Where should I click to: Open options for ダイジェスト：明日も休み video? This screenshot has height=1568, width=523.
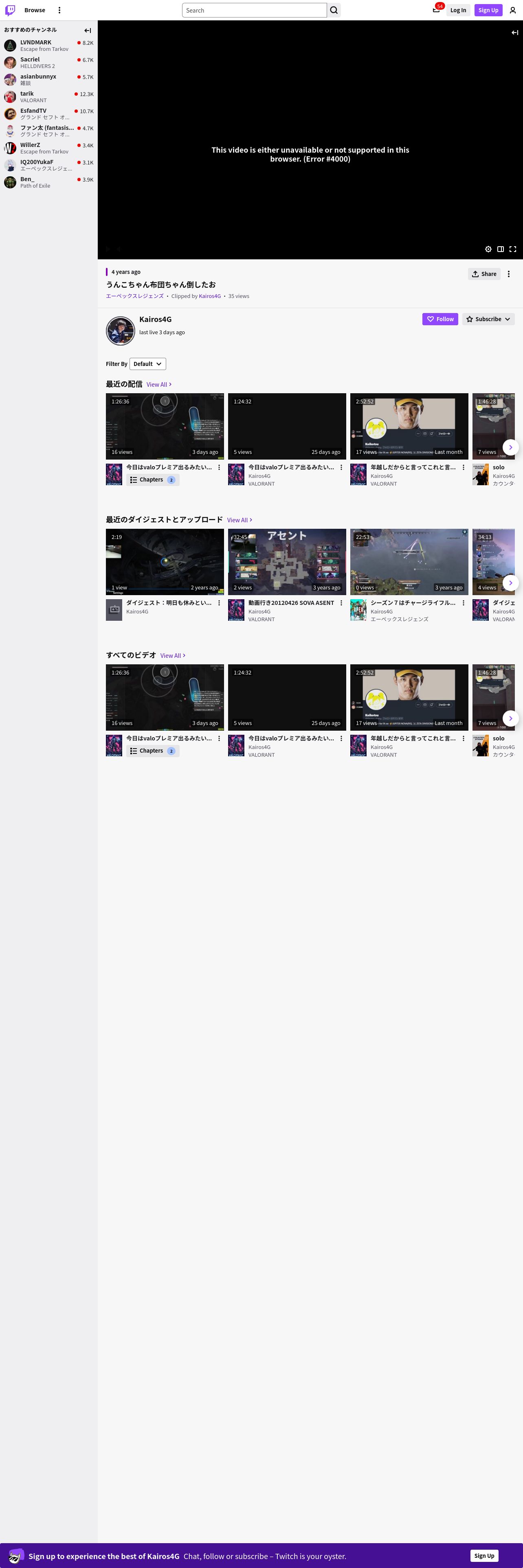click(219, 603)
